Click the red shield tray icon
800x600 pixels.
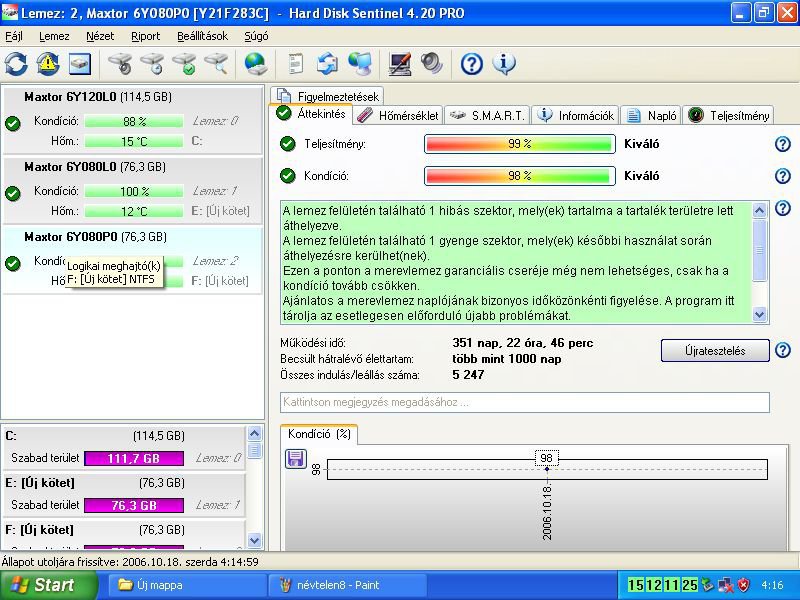(744, 585)
